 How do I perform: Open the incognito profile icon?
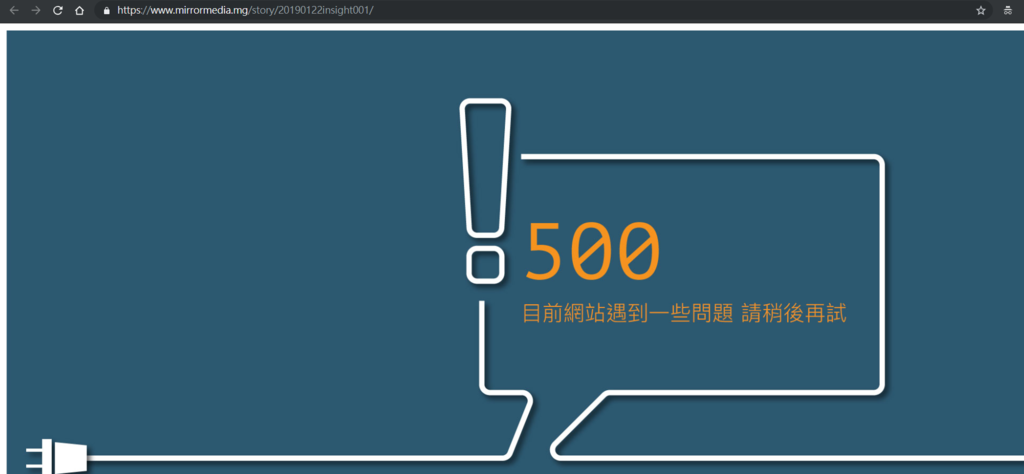[x=1008, y=10]
